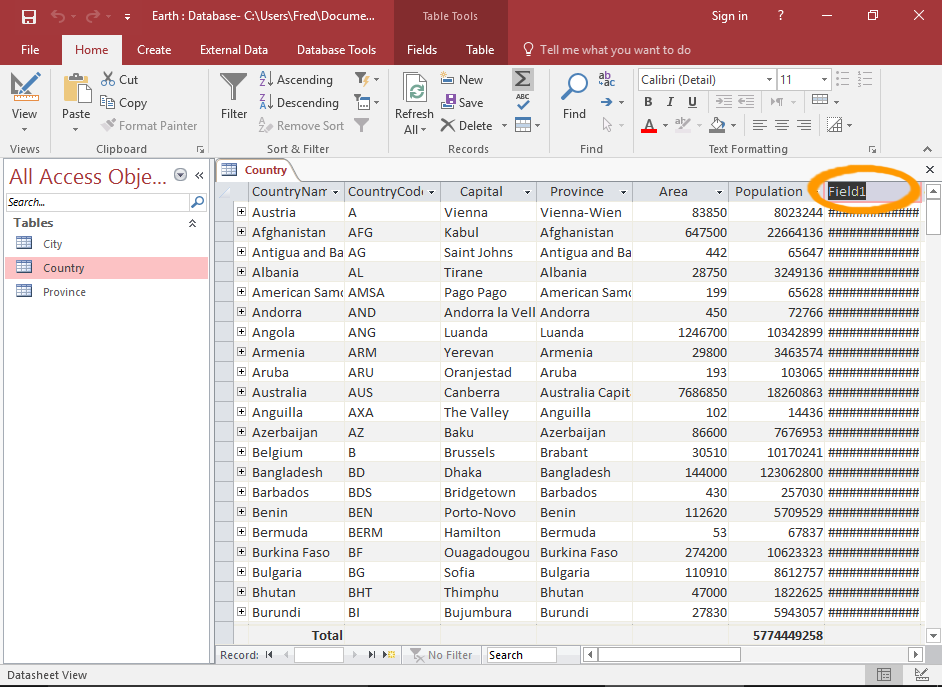Click the Spelling check icon

tap(522, 102)
